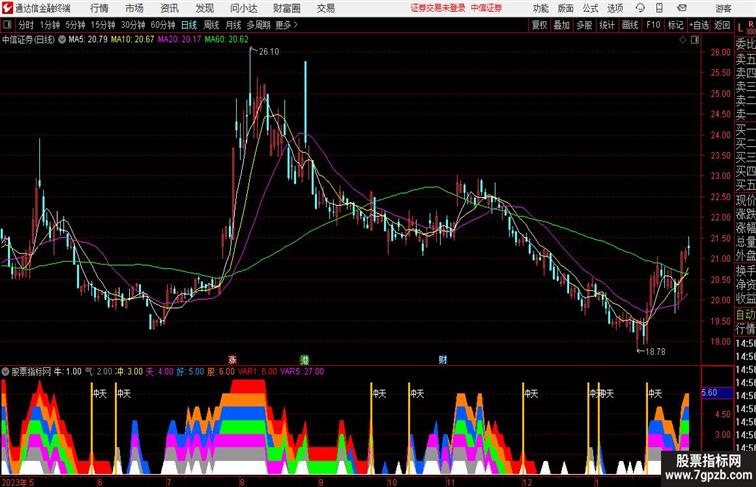Image resolution: width=756 pixels, height=487 pixels.
Task: Switch to the 15分钟 period tab
Action: (103, 25)
